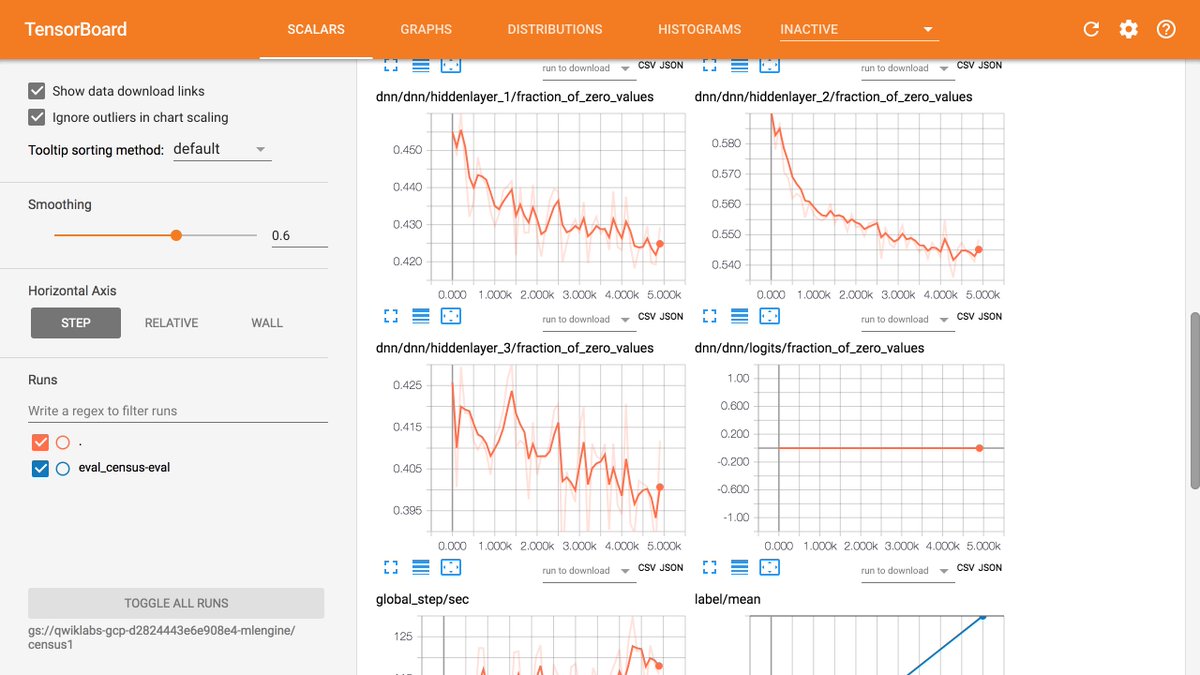Image resolution: width=1200 pixels, height=675 pixels.
Task: Download JSON for logits chart
Action: [991, 567]
